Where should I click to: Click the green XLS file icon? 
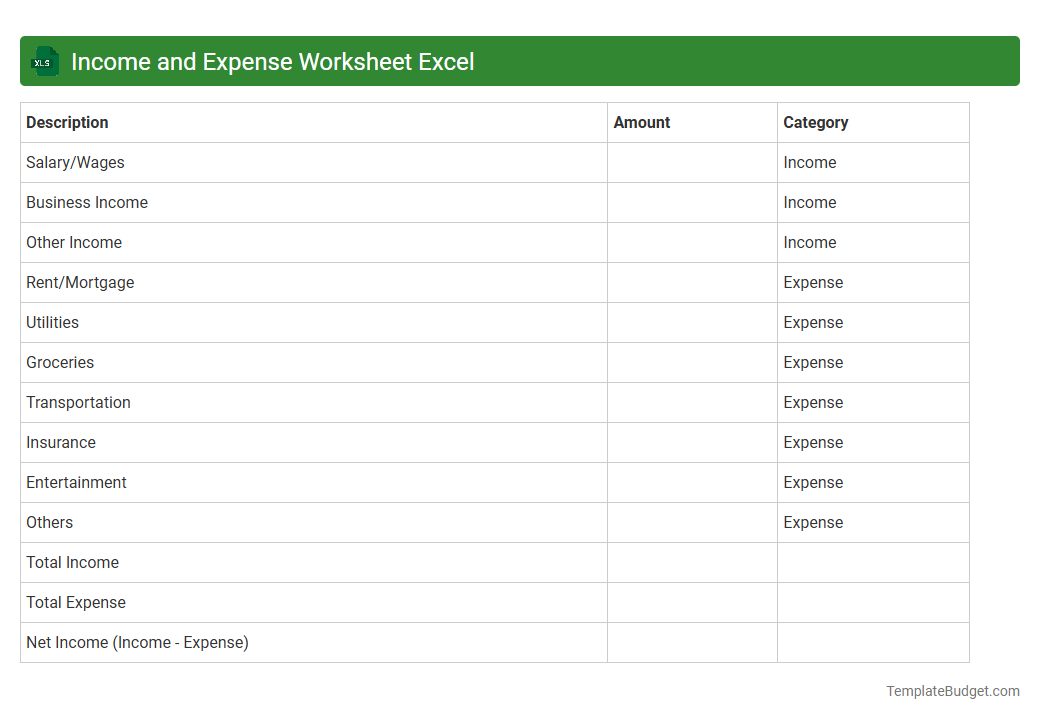(x=44, y=61)
